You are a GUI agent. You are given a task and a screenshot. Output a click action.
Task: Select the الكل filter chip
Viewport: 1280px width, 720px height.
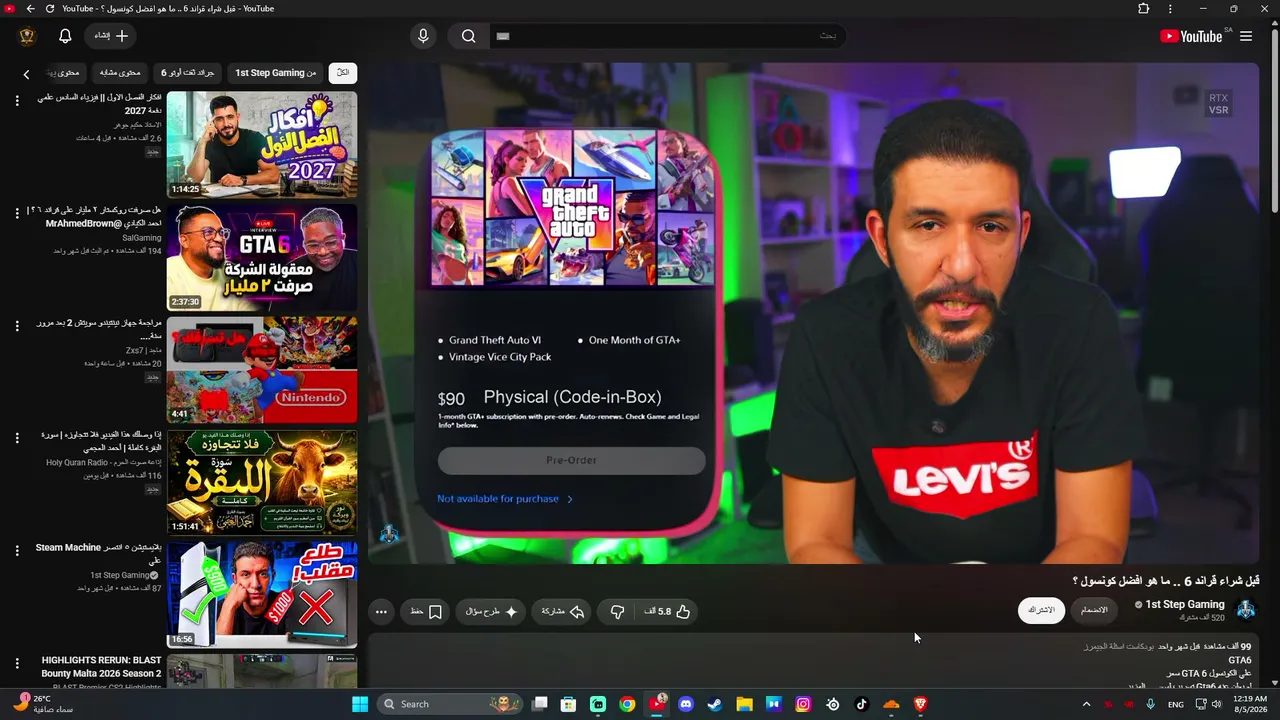[x=343, y=73]
